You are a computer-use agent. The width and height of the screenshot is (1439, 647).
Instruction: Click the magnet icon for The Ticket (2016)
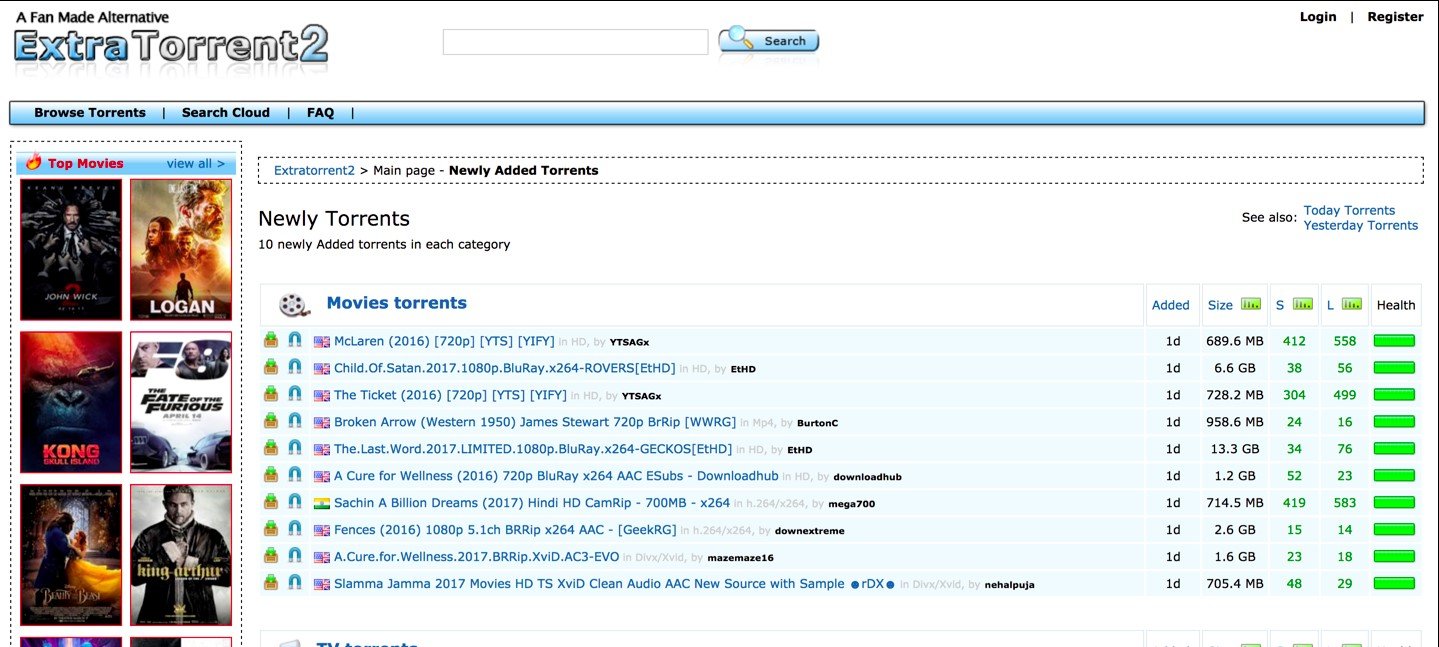tap(295, 394)
